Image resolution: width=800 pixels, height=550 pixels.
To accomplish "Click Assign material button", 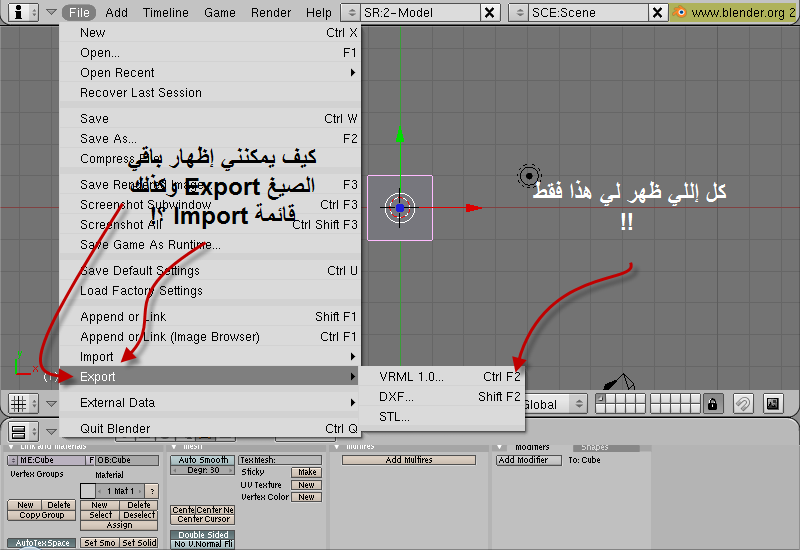I will pyautogui.click(x=119, y=525).
